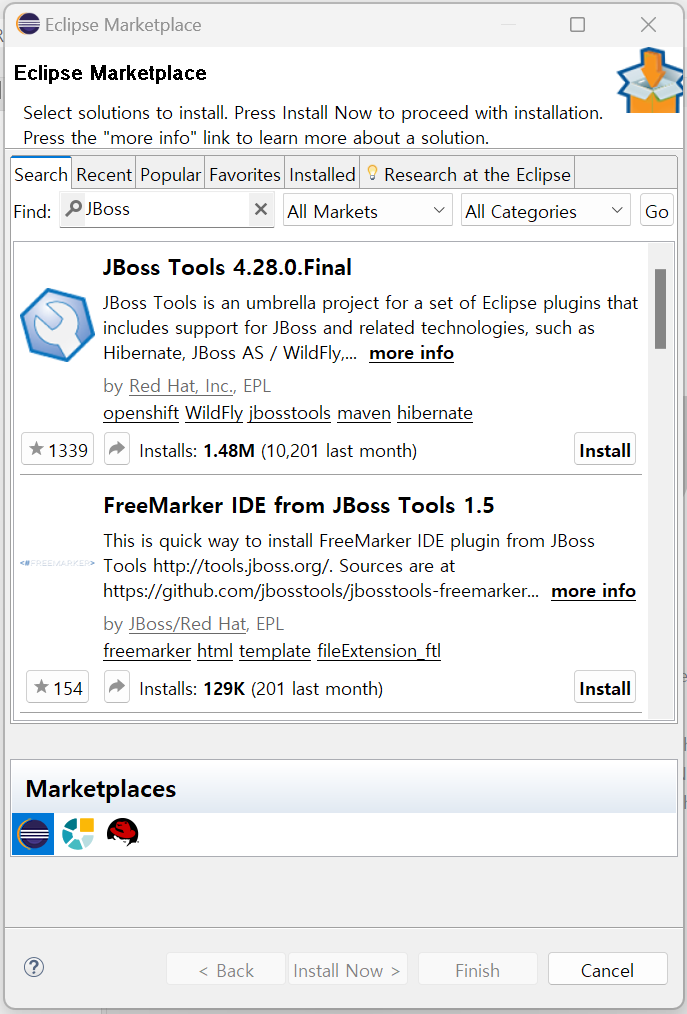The width and height of the screenshot is (687, 1014).
Task: Click the lightbulb icon on Research tab
Action: click(x=372, y=173)
